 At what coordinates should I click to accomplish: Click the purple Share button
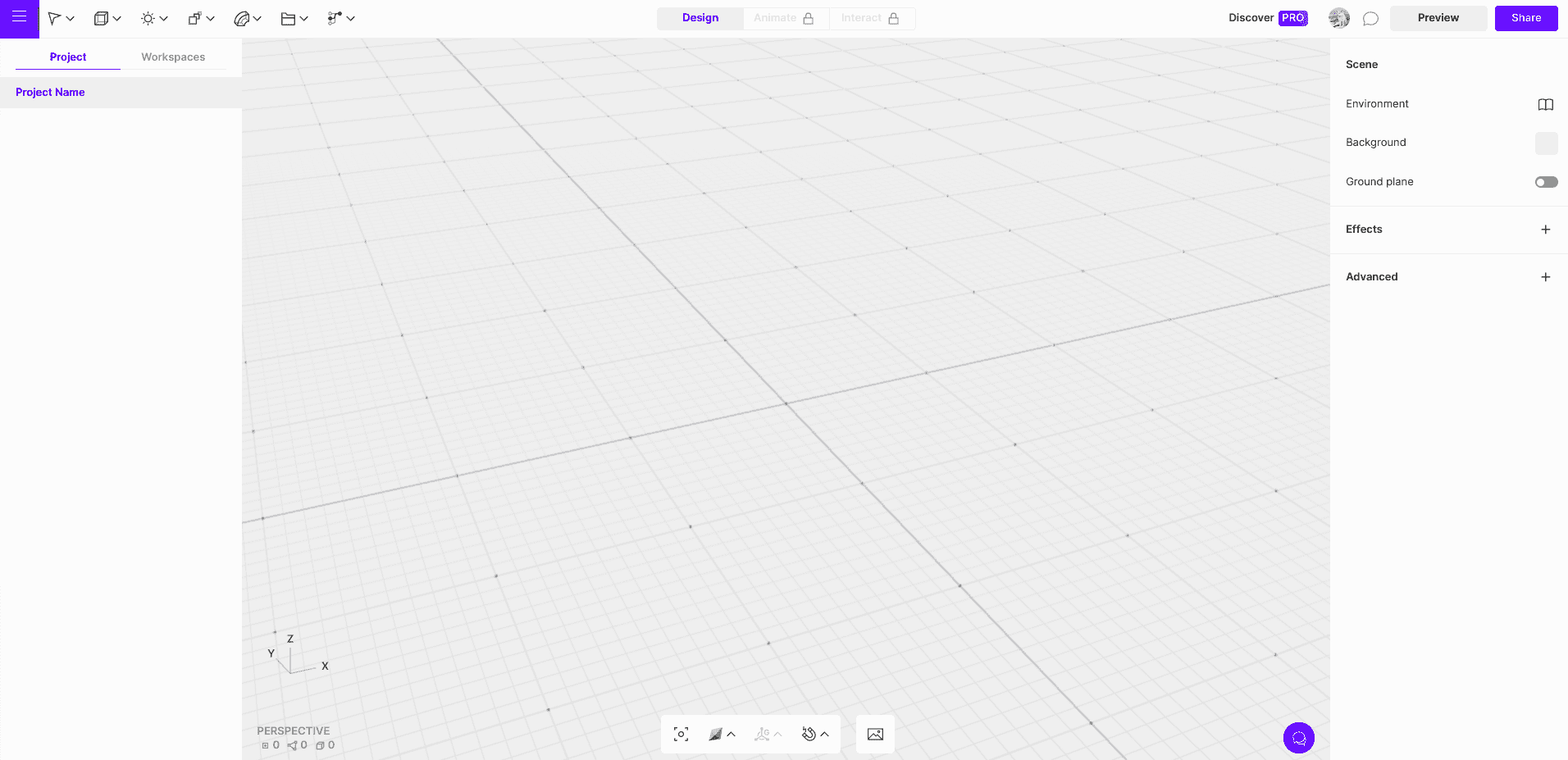click(1526, 18)
